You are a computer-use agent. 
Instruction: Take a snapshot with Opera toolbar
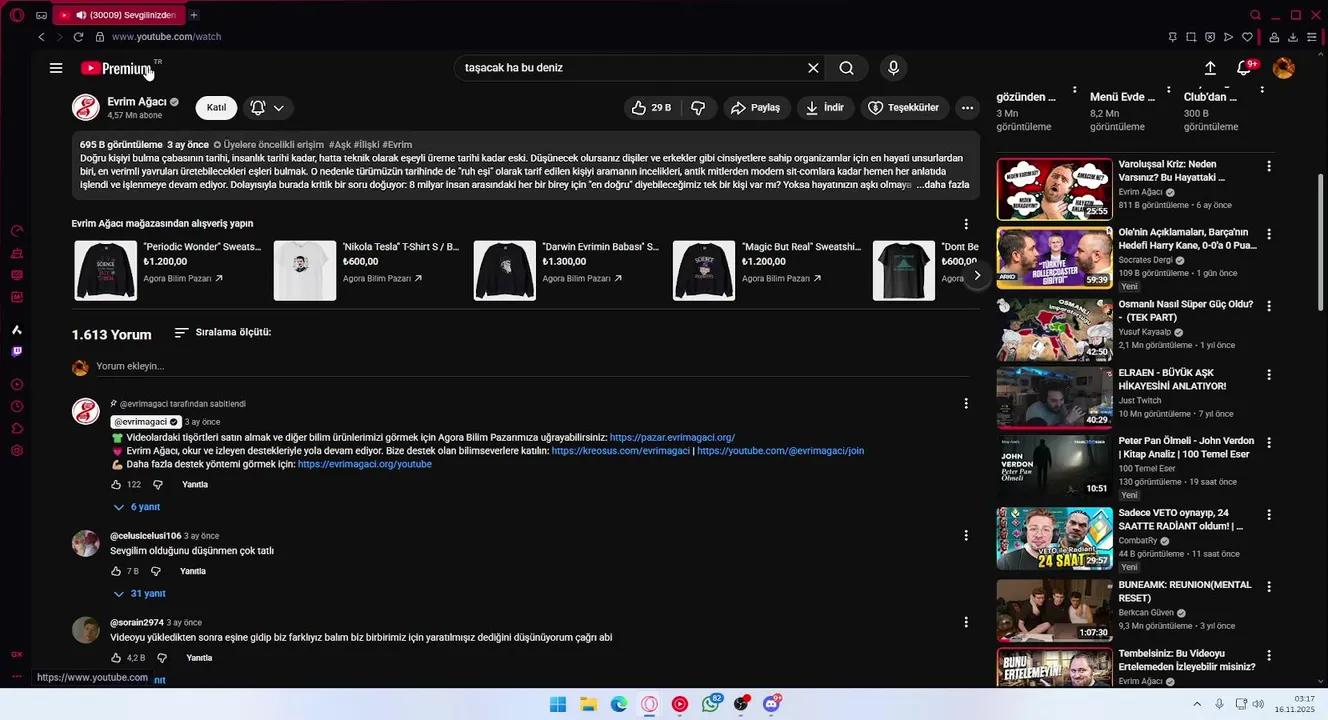coord(1191,37)
